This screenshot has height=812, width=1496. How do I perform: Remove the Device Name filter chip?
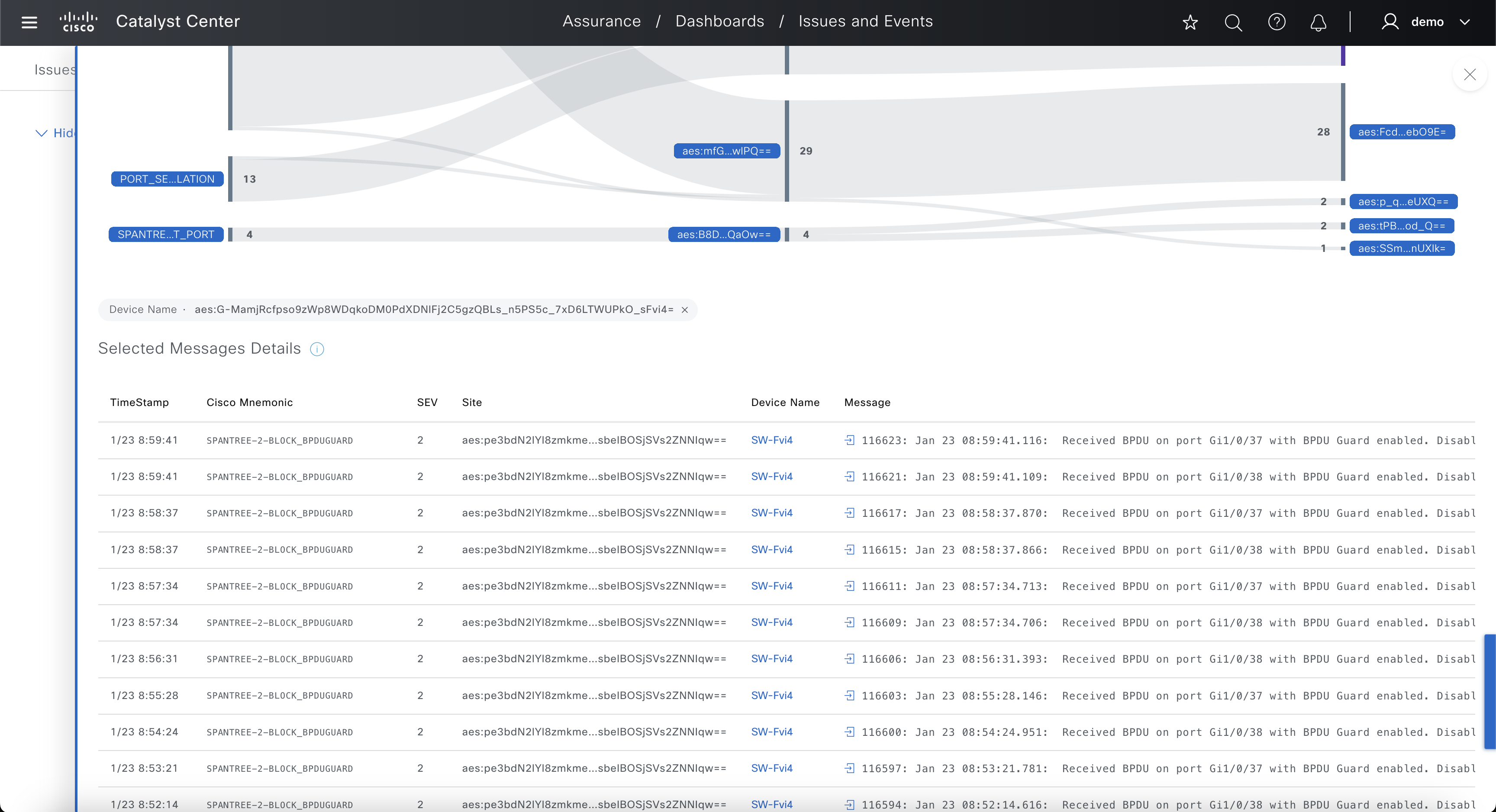click(x=685, y=309)
